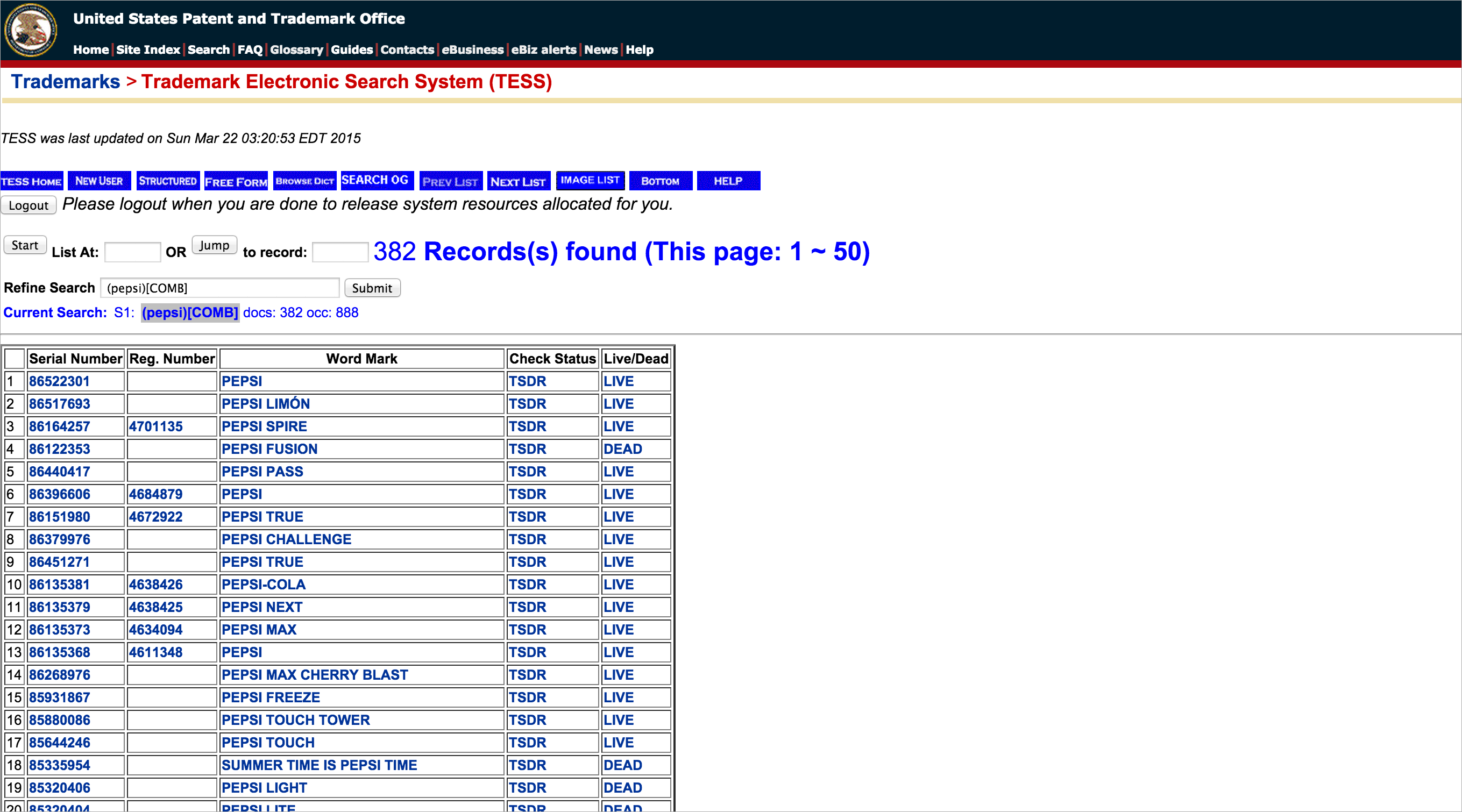Click the Refine Search text field
This screenshot has width=1462, height=812.
(x=220, y=288)
